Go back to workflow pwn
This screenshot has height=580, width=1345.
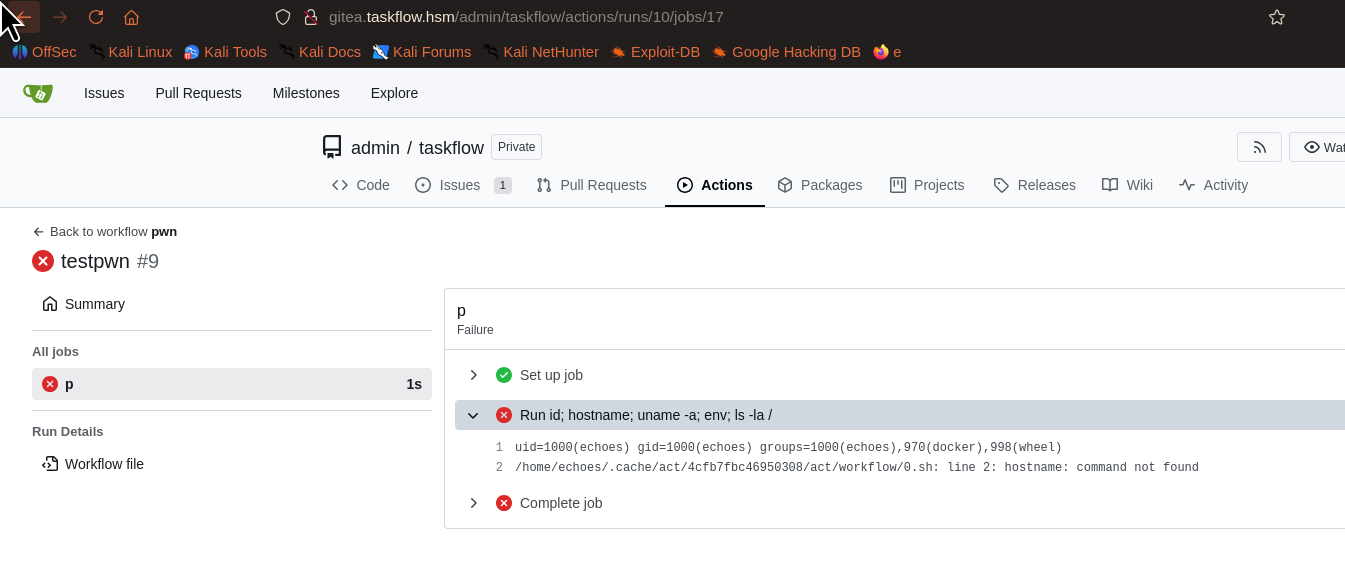[x=105, y=231]
